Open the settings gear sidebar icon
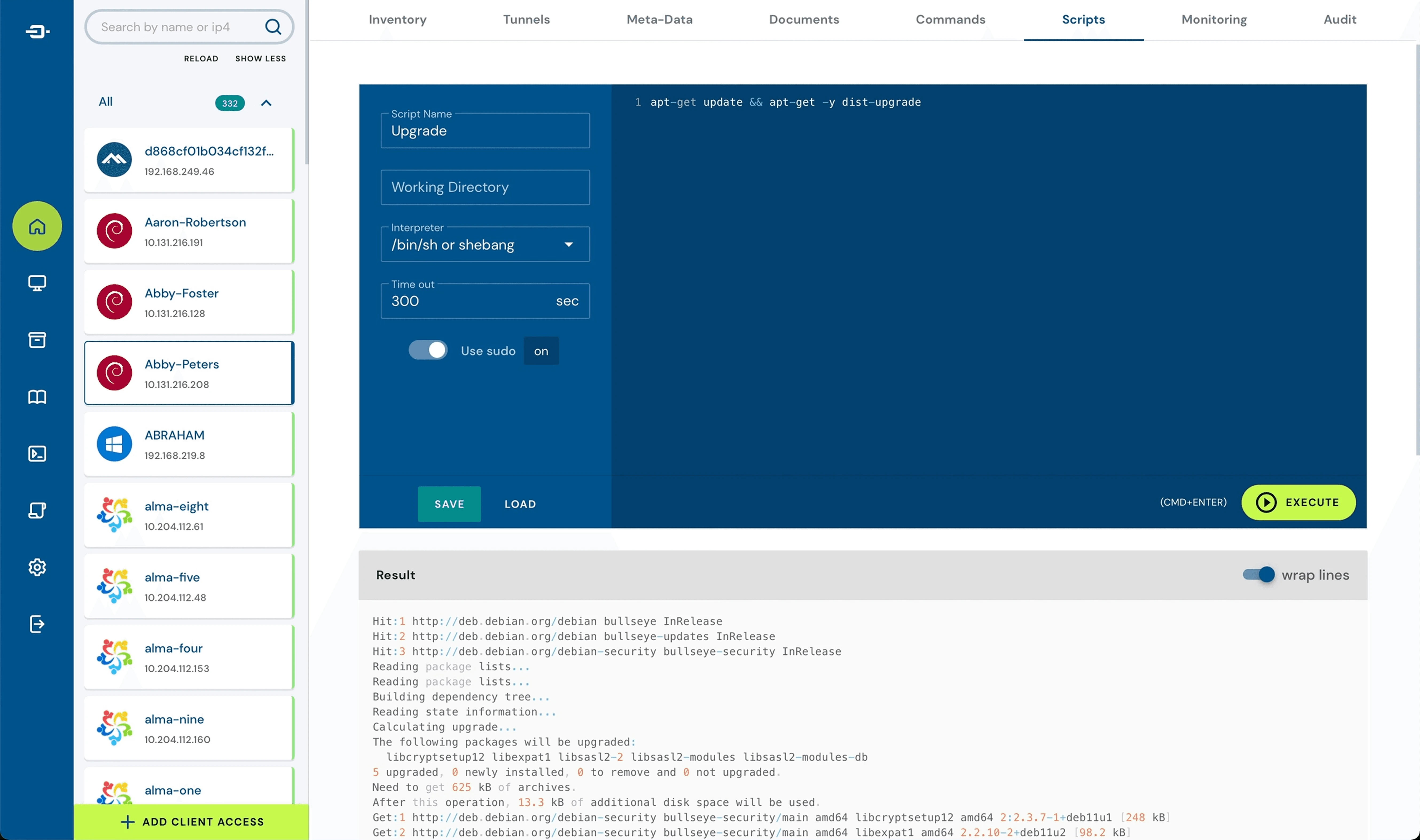This screenshot has height=840, width=1420. point(37,567)
